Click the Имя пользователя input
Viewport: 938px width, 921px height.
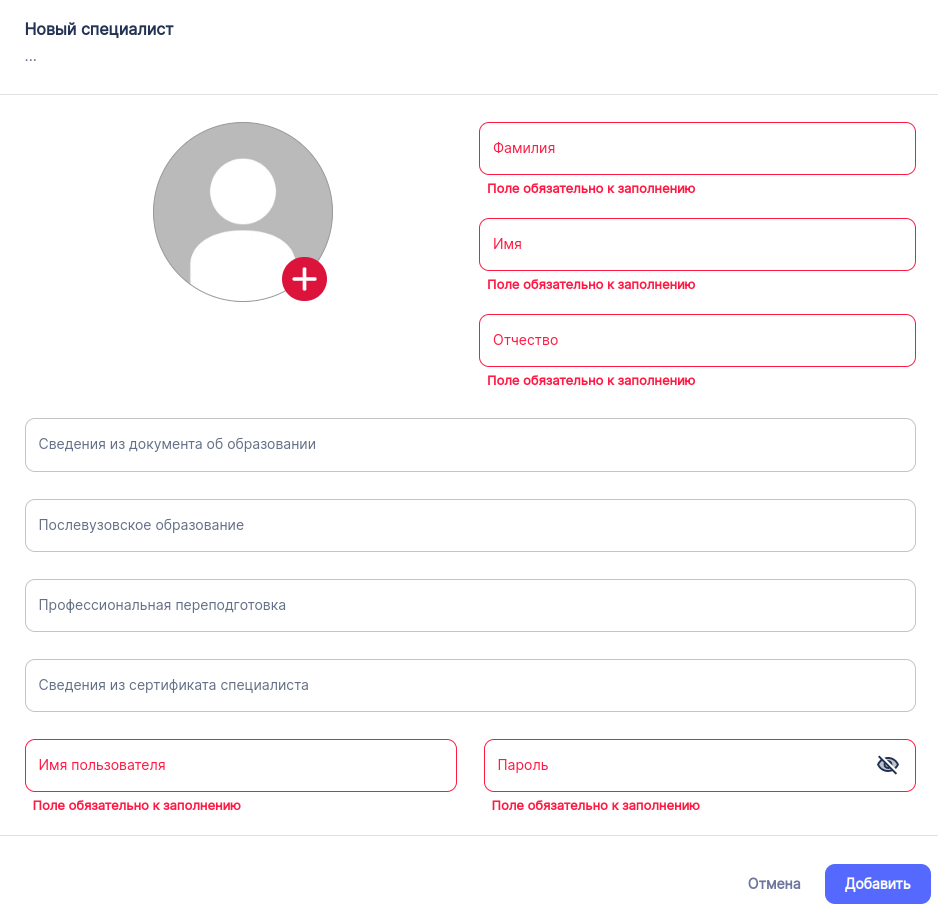click(240, 765)
